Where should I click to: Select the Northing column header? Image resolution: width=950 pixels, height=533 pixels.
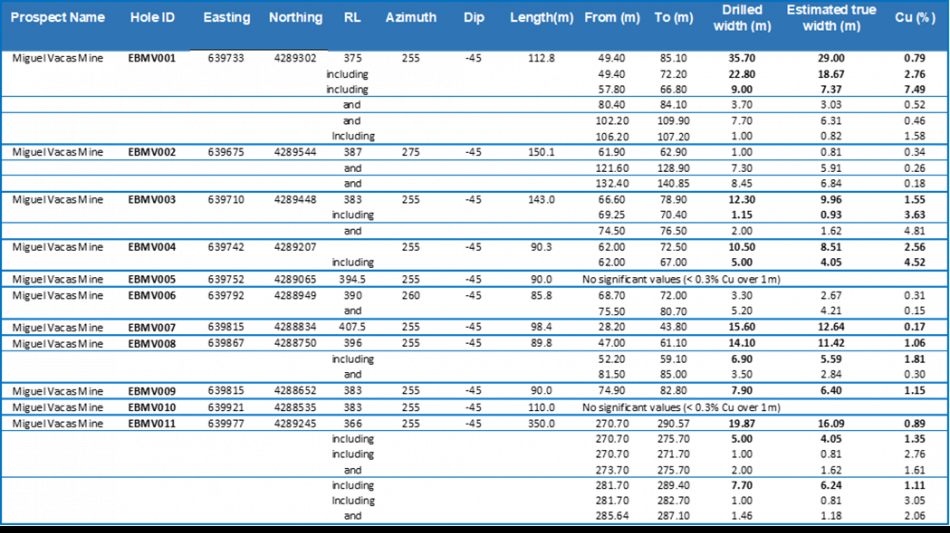(295, 18)
